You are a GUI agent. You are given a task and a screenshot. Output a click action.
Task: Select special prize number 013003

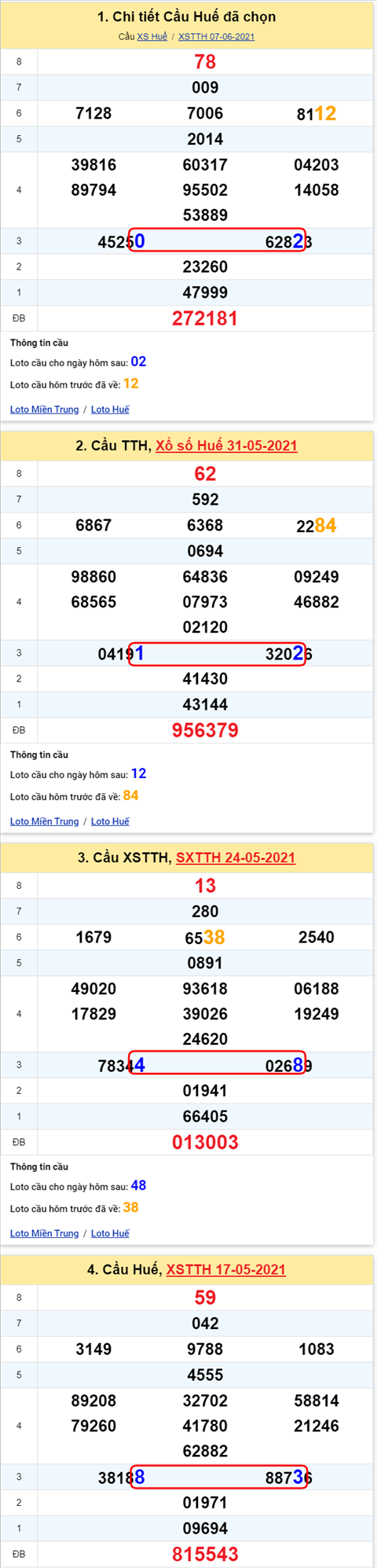(205, 1142)
